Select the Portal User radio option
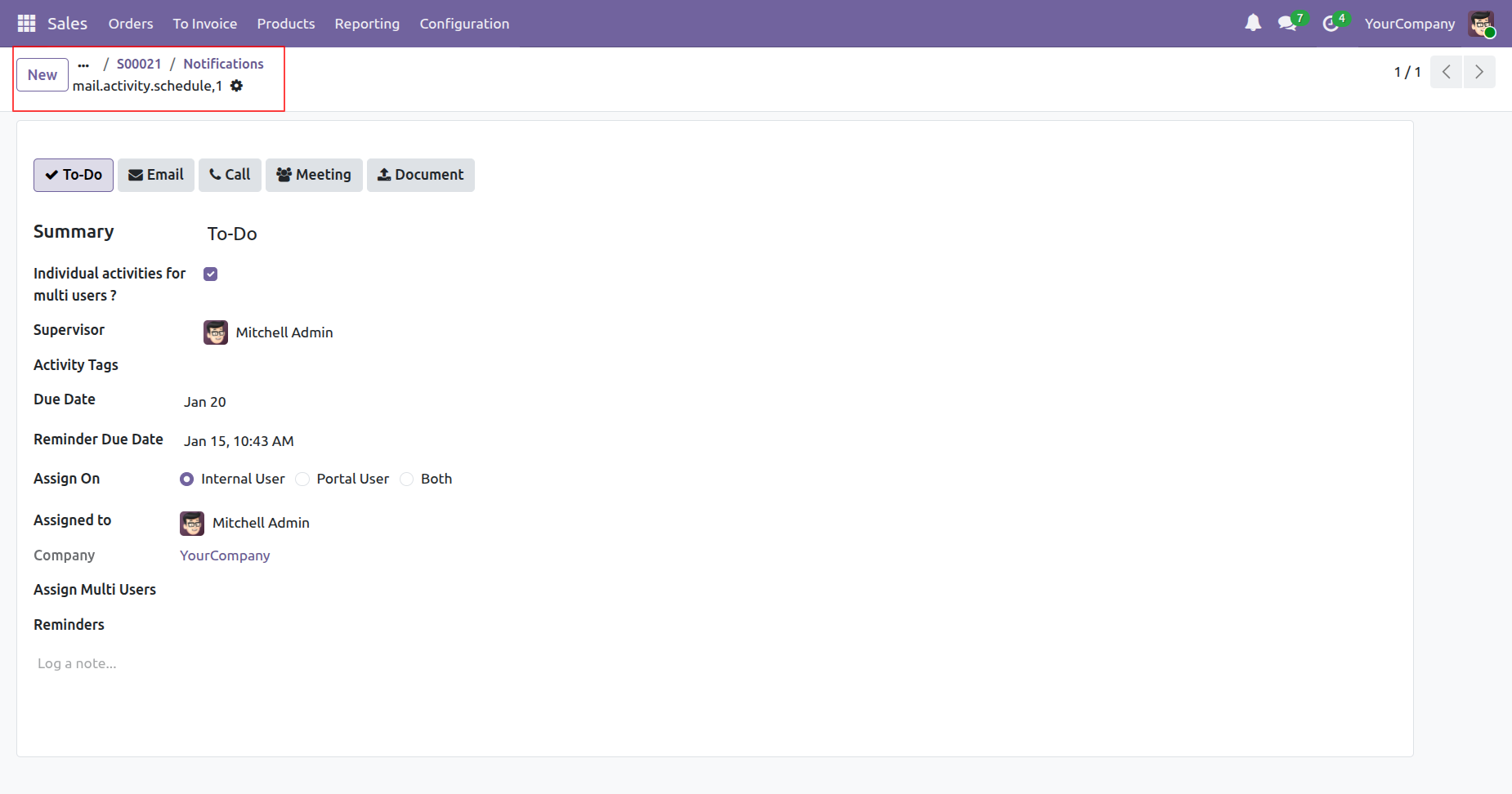This screenshot has width=1512, height=794. click(x=302, y=480)
